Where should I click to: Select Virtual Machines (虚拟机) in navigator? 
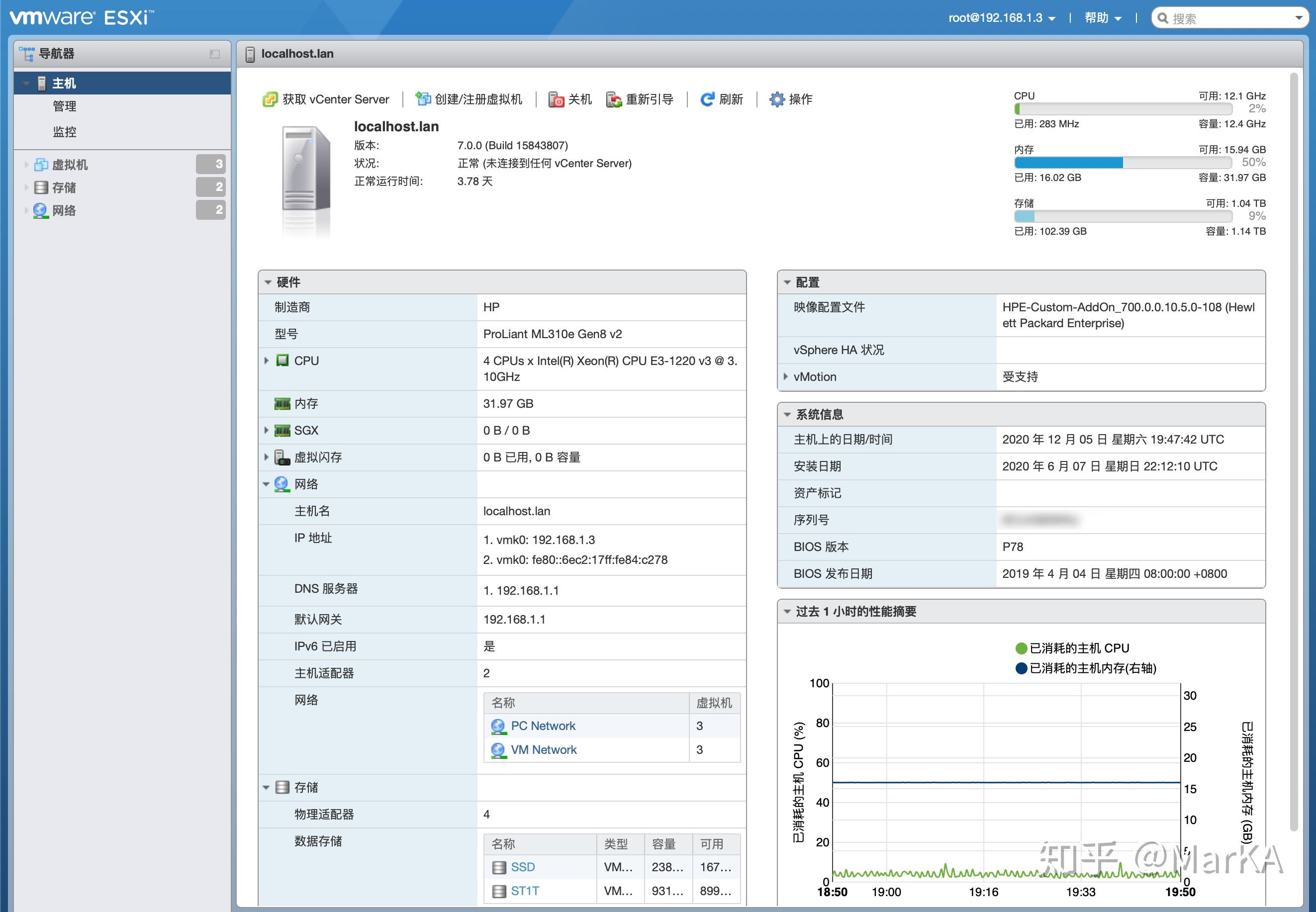click(70, 165)
